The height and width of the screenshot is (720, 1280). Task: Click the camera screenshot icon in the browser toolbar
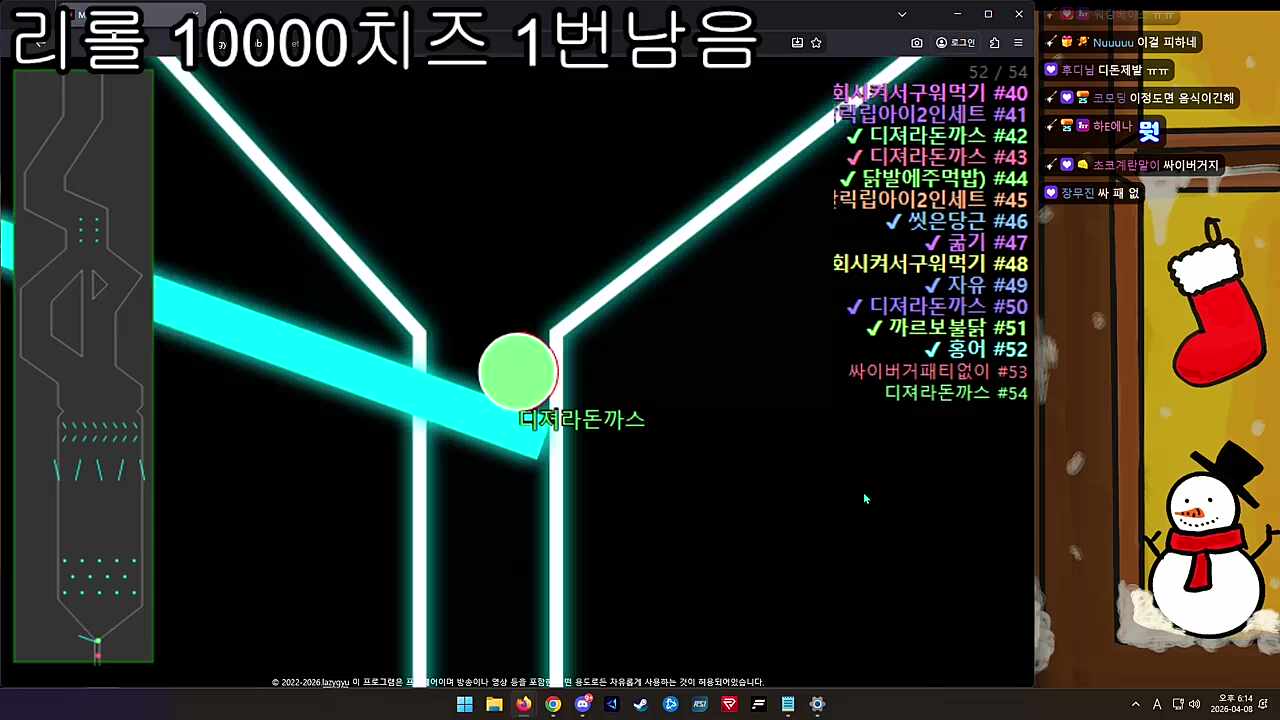point(917,43)
